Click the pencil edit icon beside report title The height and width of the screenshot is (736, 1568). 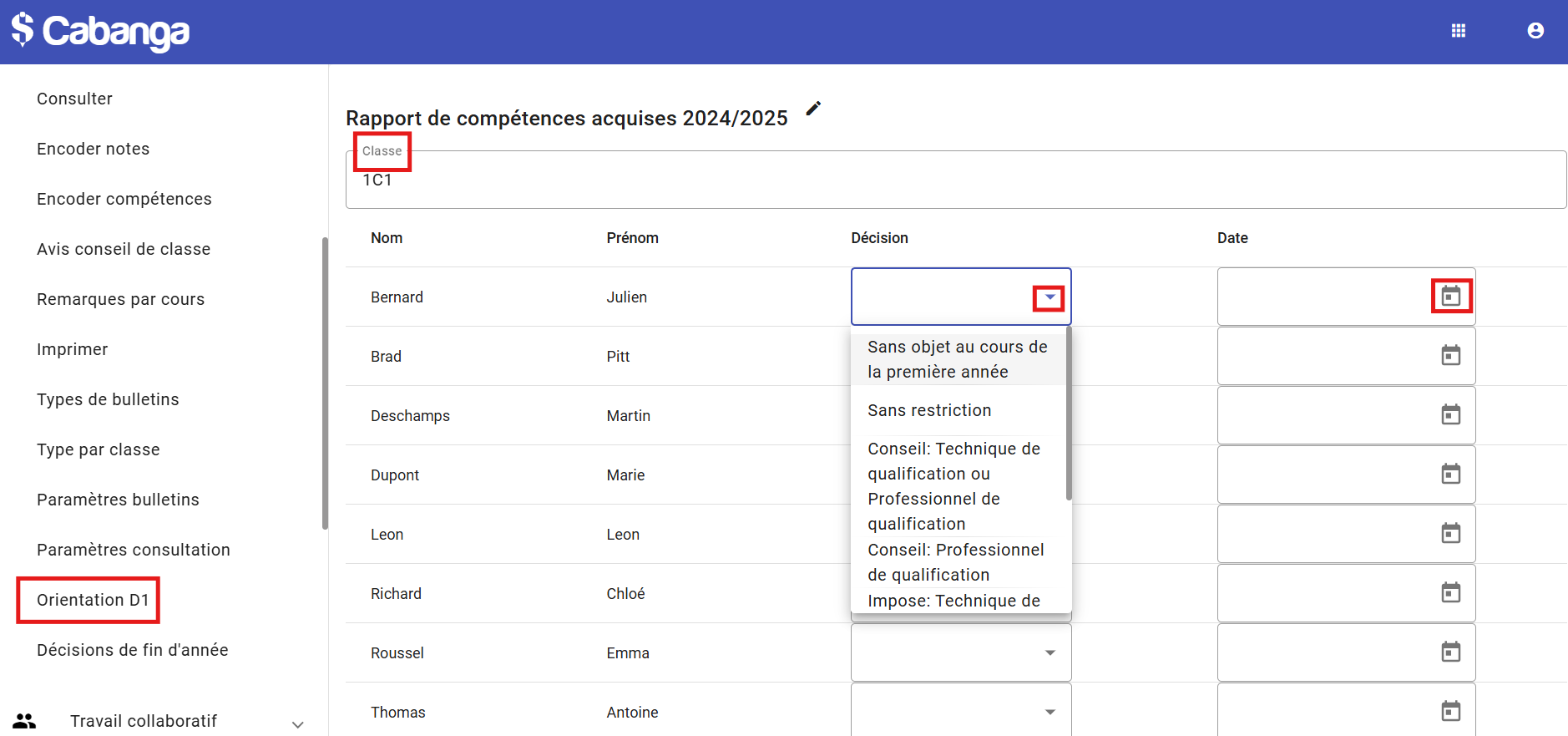click(x=813, y=109)
